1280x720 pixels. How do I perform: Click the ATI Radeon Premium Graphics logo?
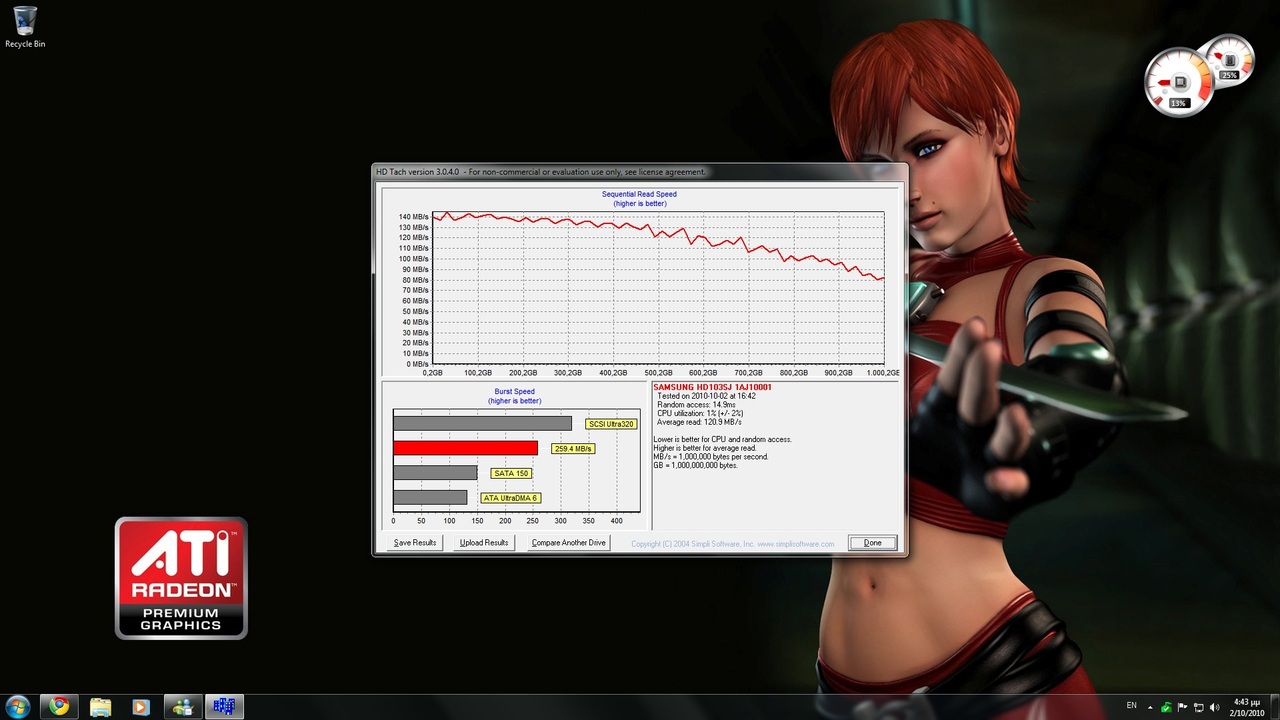point(181,578)
